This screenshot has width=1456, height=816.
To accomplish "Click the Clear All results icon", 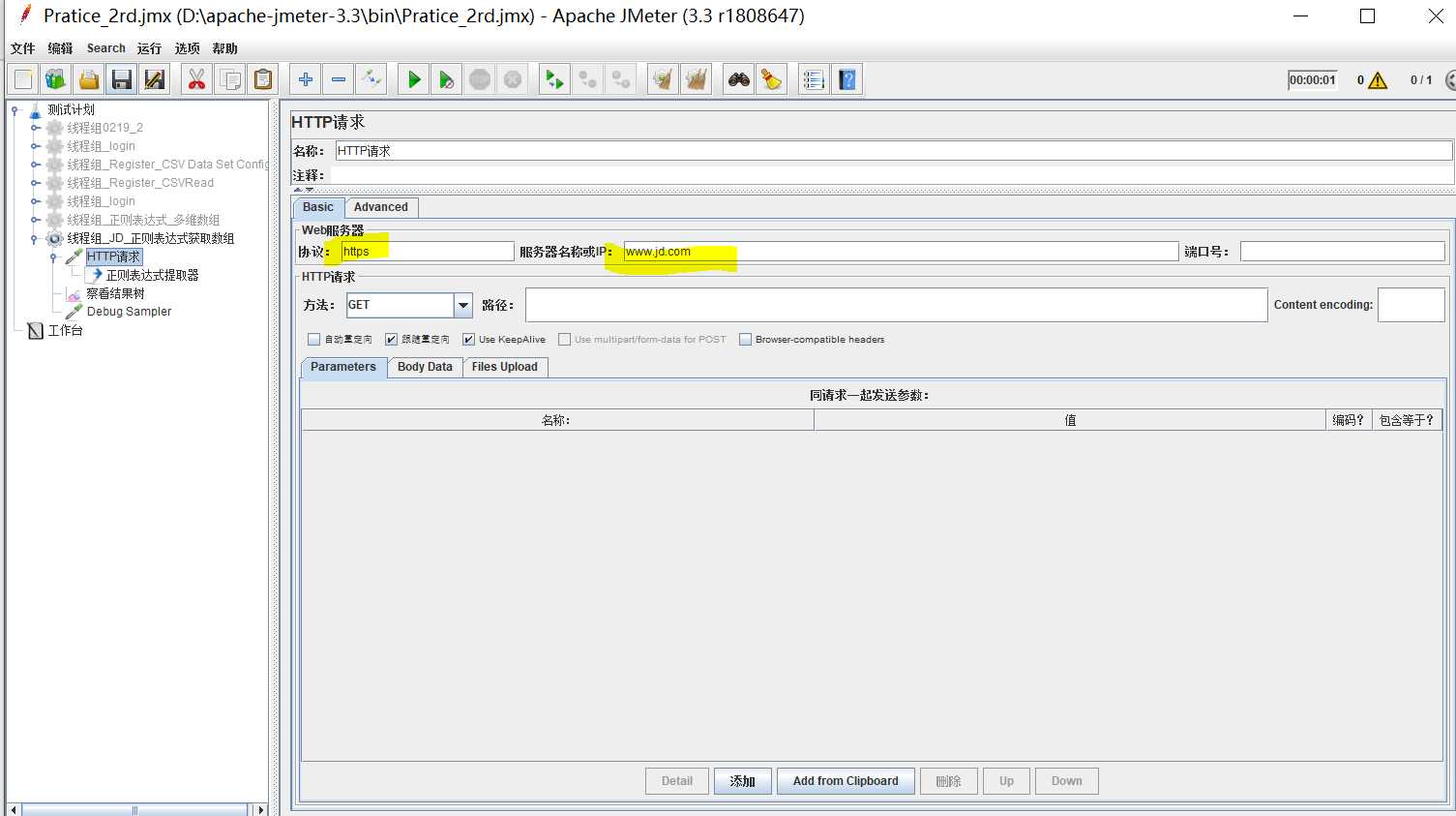I will tap(697, 79).
